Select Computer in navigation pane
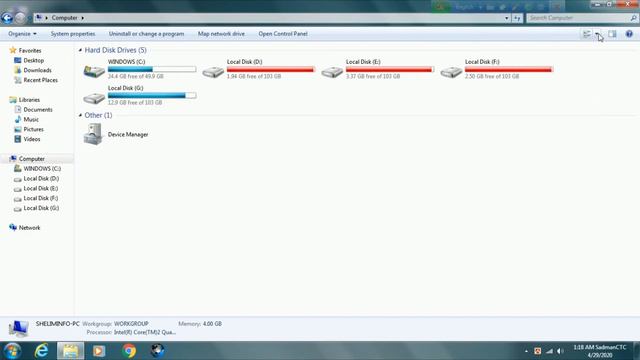The height and width of the screenshot is (360, 640). pyautogui.click(x=31, y=159)
